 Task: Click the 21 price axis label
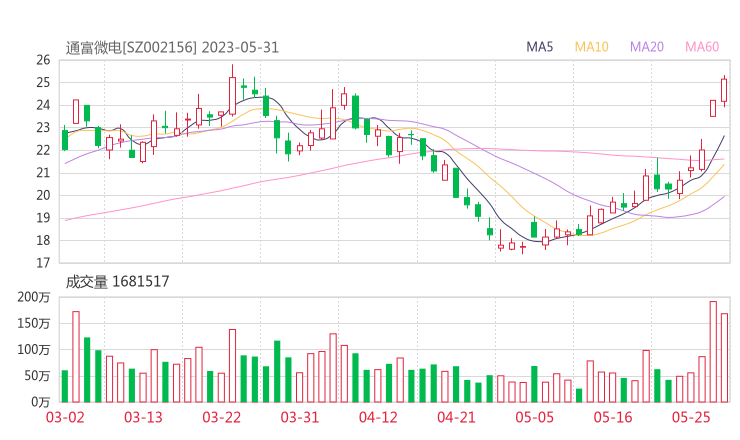(x=43, y=173)
